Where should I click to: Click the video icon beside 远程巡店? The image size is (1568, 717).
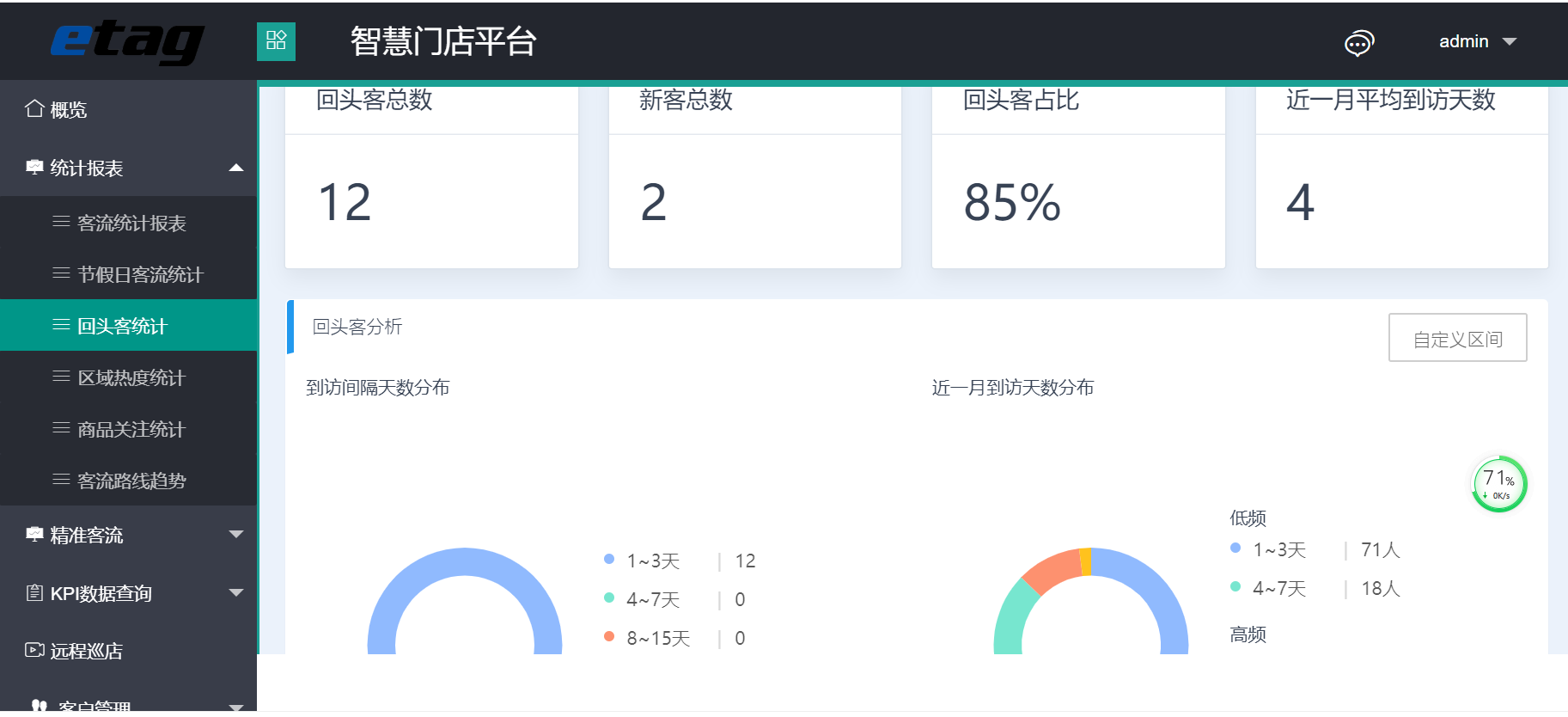coord(34,650)
